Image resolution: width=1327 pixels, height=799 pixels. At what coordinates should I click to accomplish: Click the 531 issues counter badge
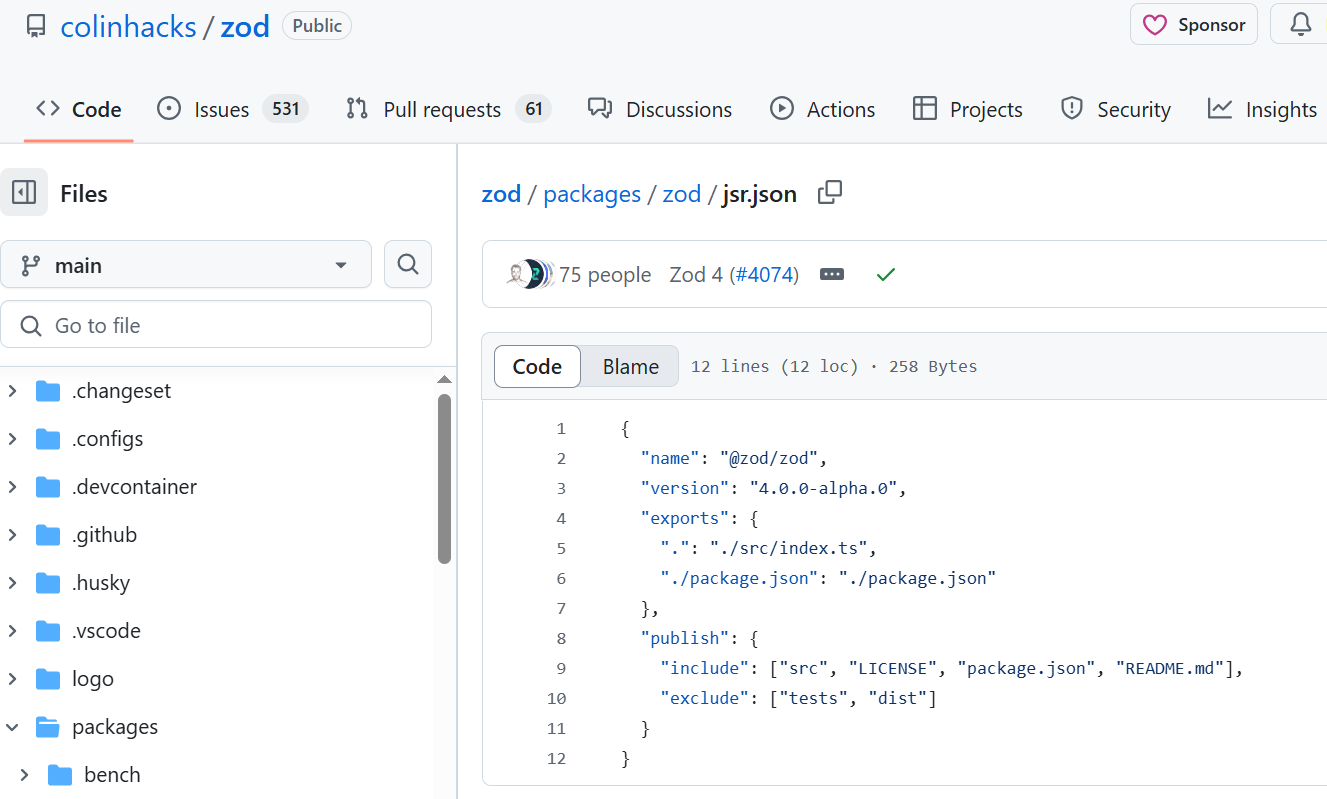(x=285, y=109)
